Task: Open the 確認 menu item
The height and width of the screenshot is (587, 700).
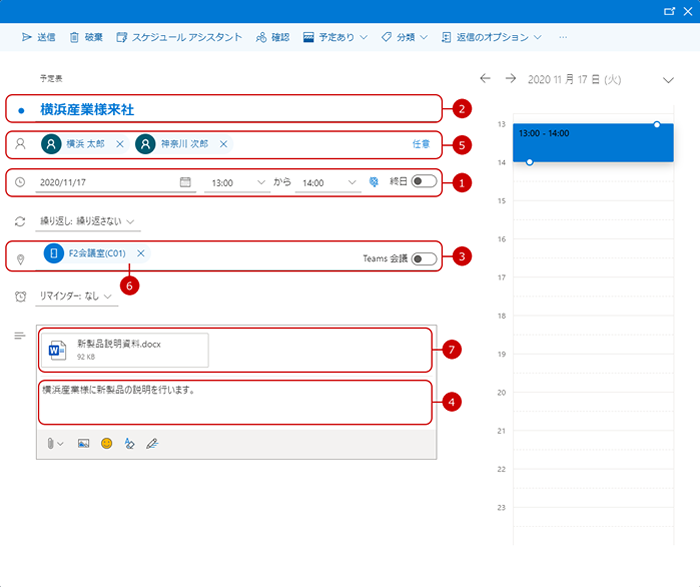Action: pyautogui.click(x=272, y=37)
